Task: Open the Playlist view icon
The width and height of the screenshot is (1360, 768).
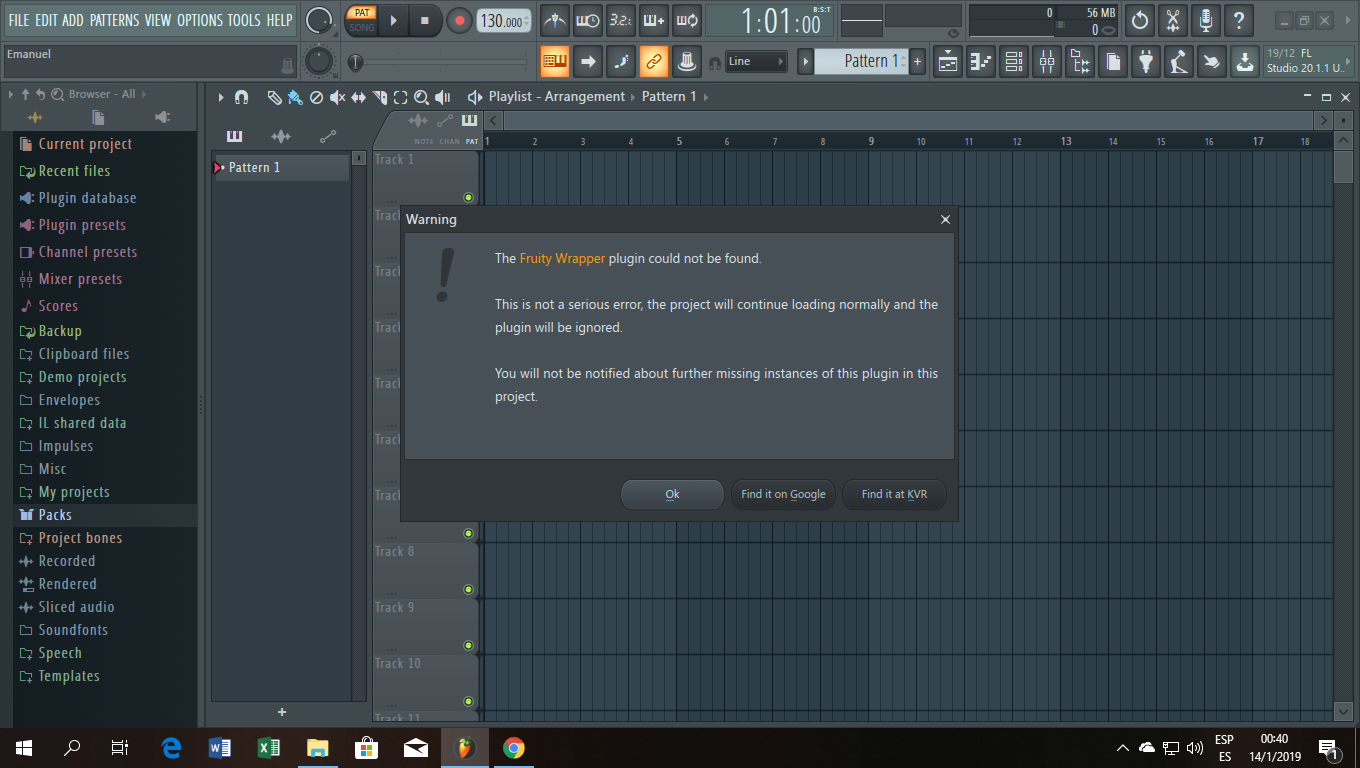Action: pyautogui.click(x=948, y=61)
